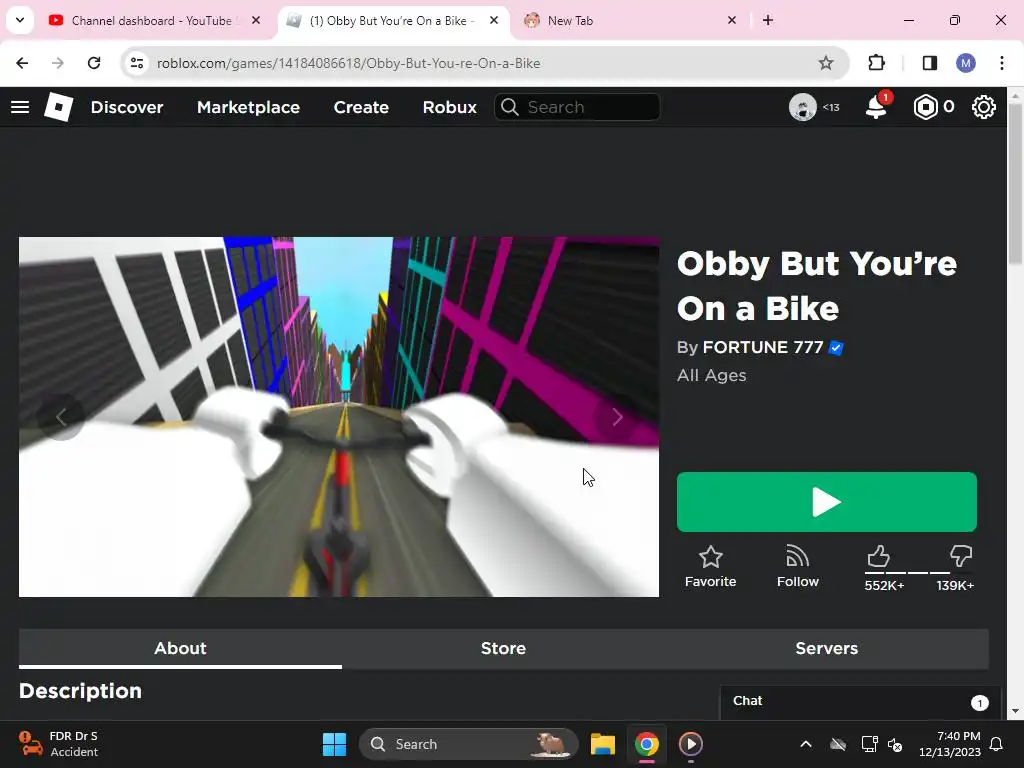Click the muted volume tray icon
The image size is (1024, 768).
tap(895, 744)
